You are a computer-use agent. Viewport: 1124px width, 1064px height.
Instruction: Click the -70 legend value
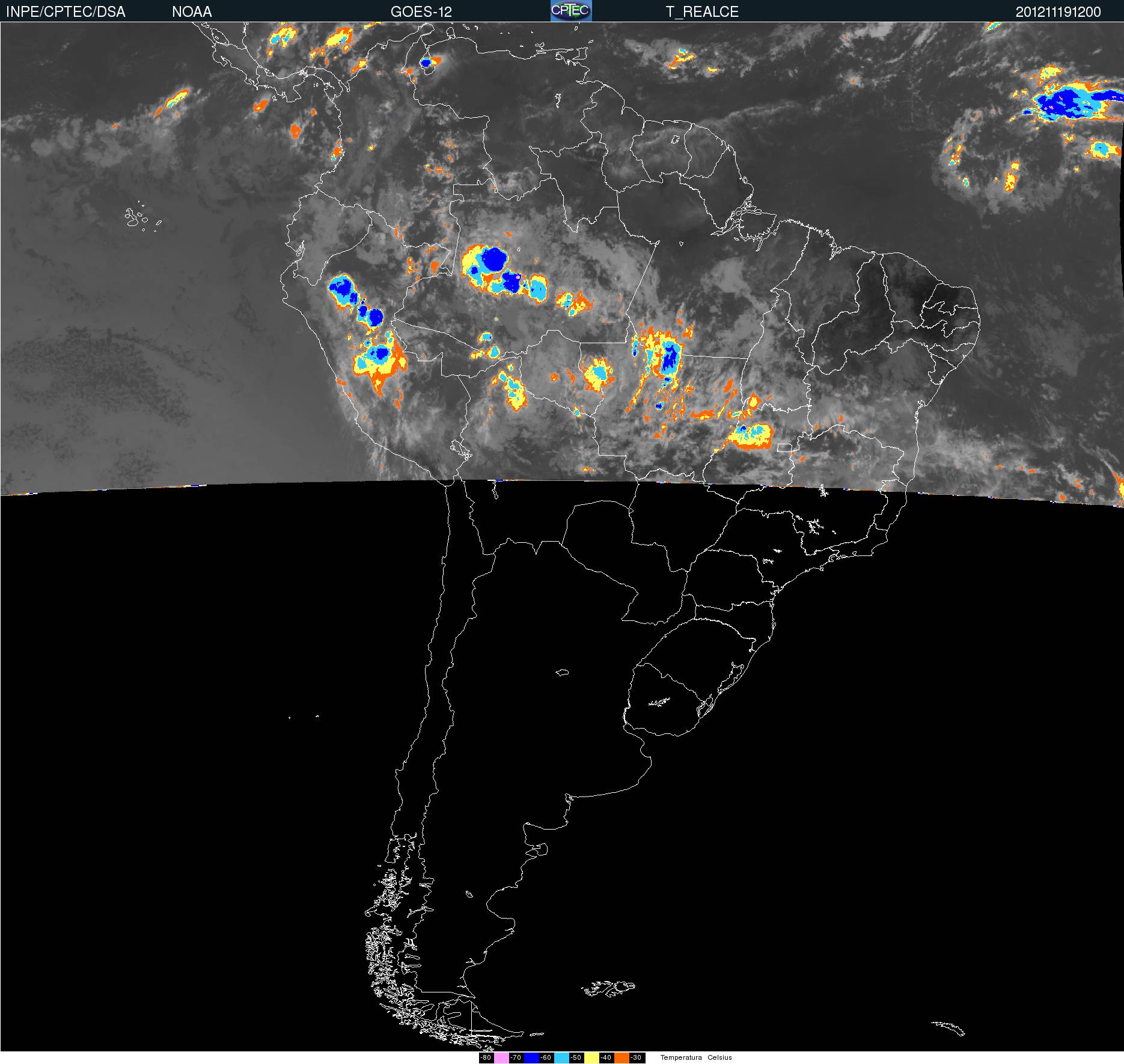tap(516, 1058)
